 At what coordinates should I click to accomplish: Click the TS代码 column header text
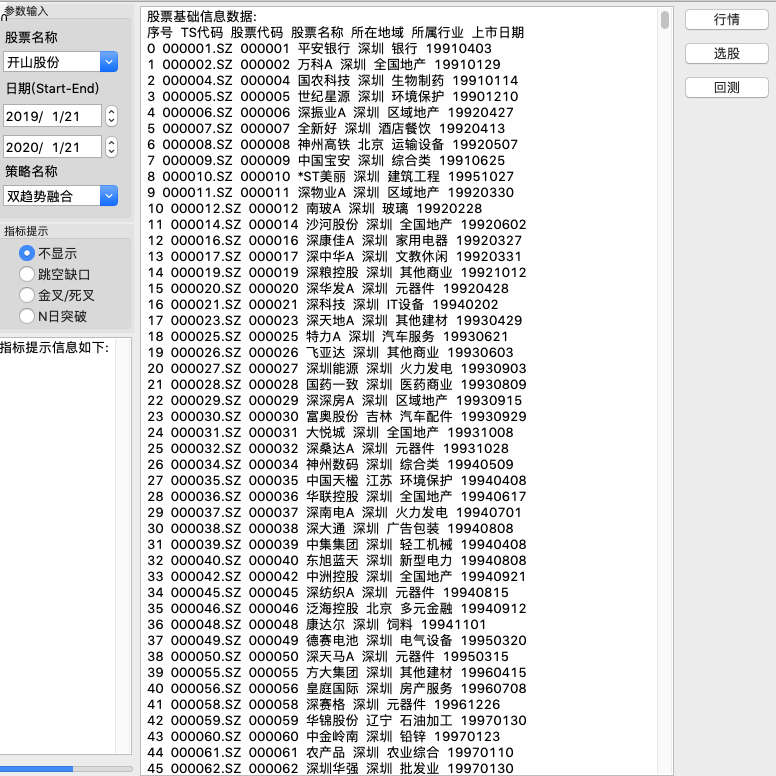tap(202, 33)
